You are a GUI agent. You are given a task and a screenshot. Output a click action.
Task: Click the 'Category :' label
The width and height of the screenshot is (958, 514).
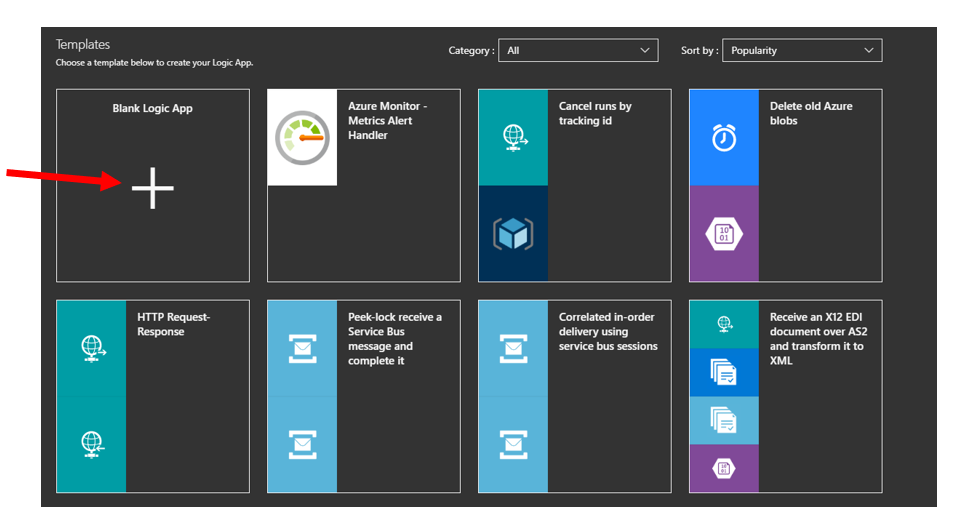(471, 50)
